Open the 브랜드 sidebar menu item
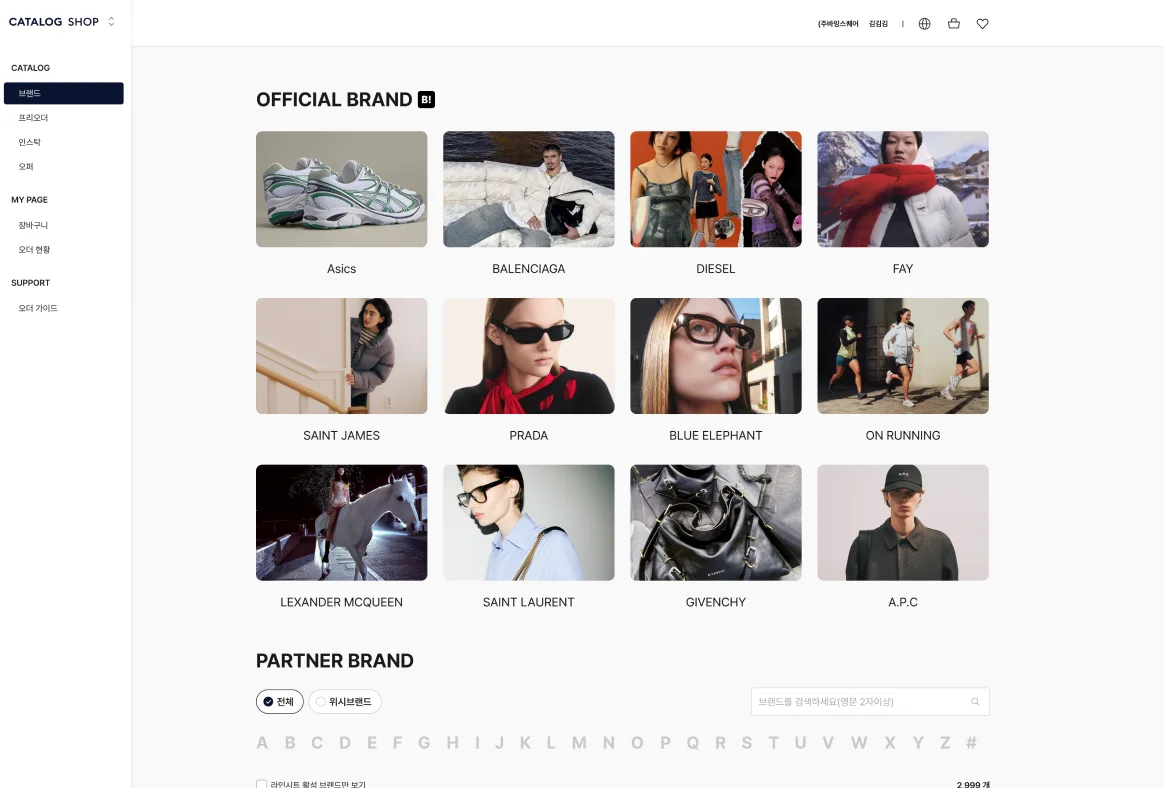This screenshot has width=1164, height=788. [x=64, y=94]
